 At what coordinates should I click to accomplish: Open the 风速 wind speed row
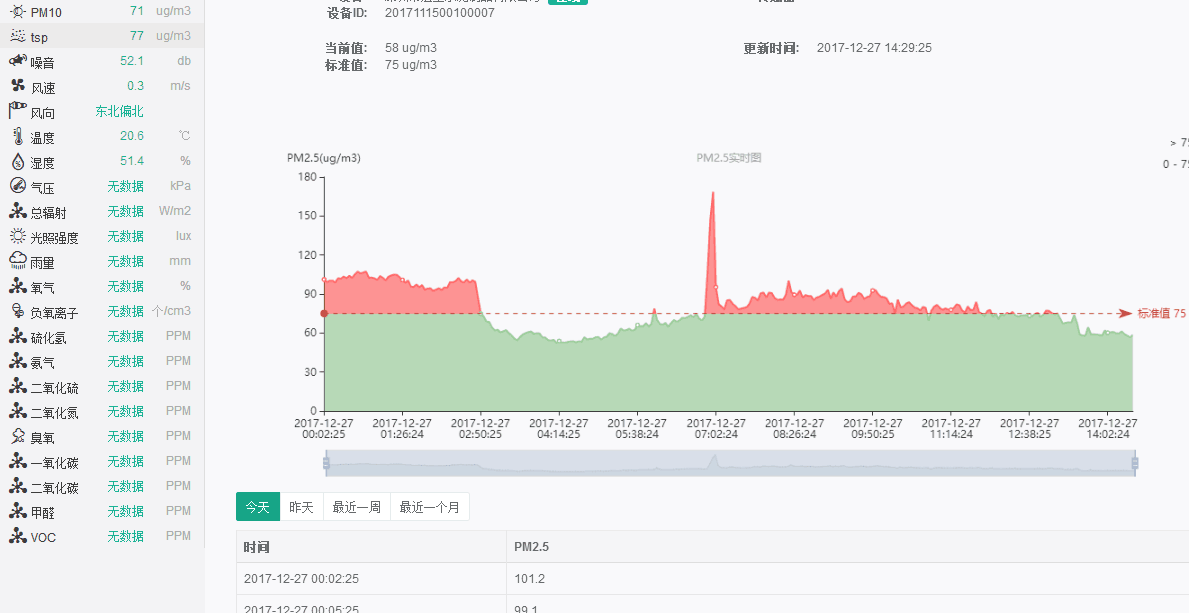(100, 87)
